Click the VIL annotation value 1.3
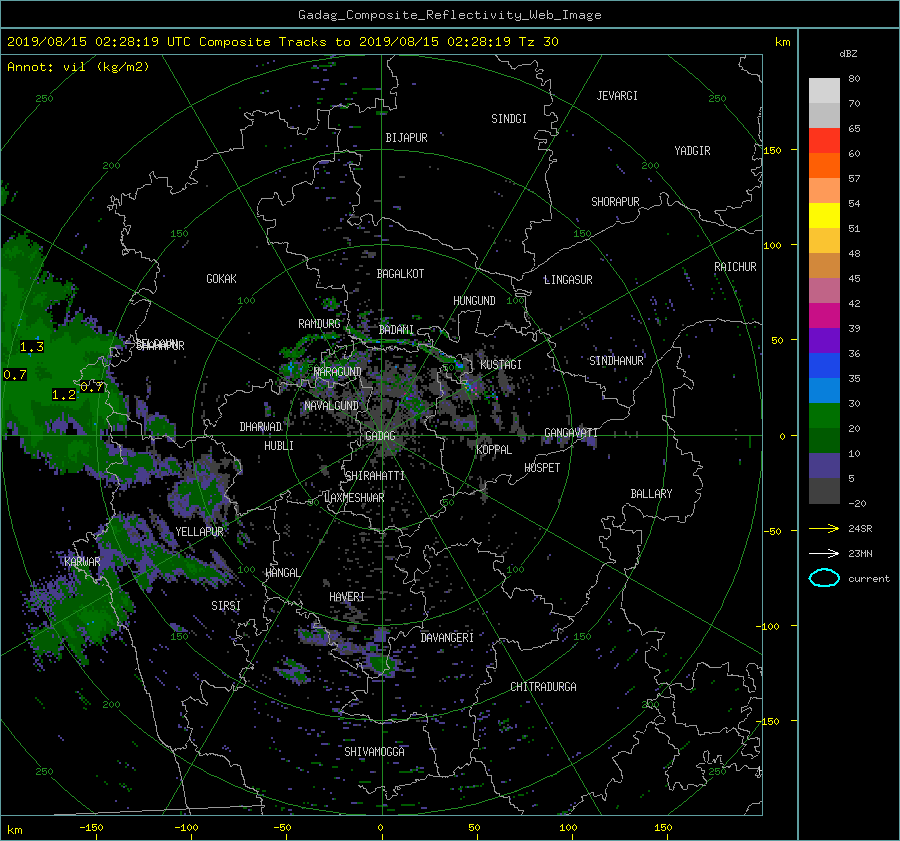This screenshot has width=900, height=841. pyautogui.click(x=32, y=347)
